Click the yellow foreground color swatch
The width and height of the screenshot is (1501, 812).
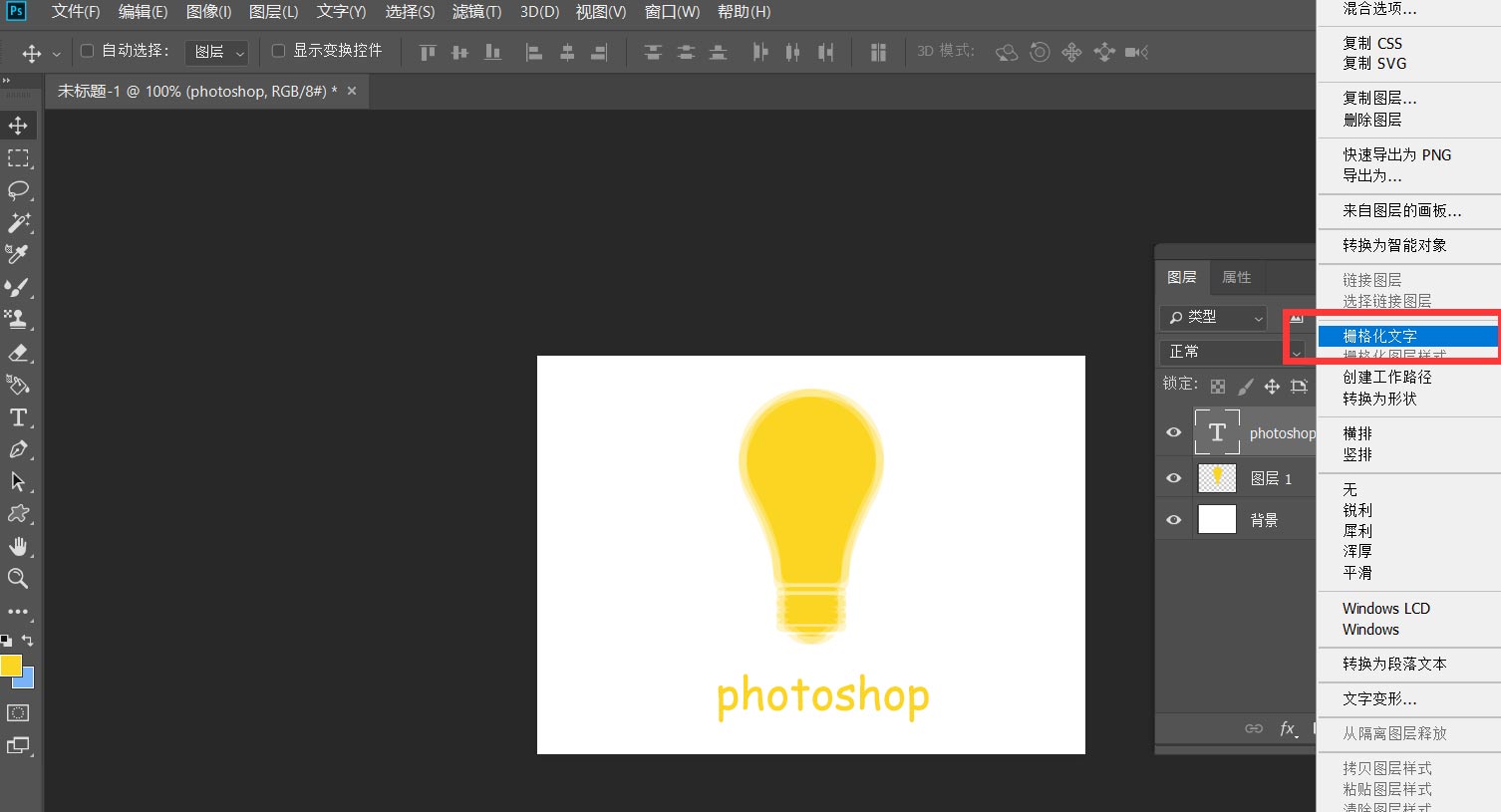pyautogui.click(x=11, y=666)
